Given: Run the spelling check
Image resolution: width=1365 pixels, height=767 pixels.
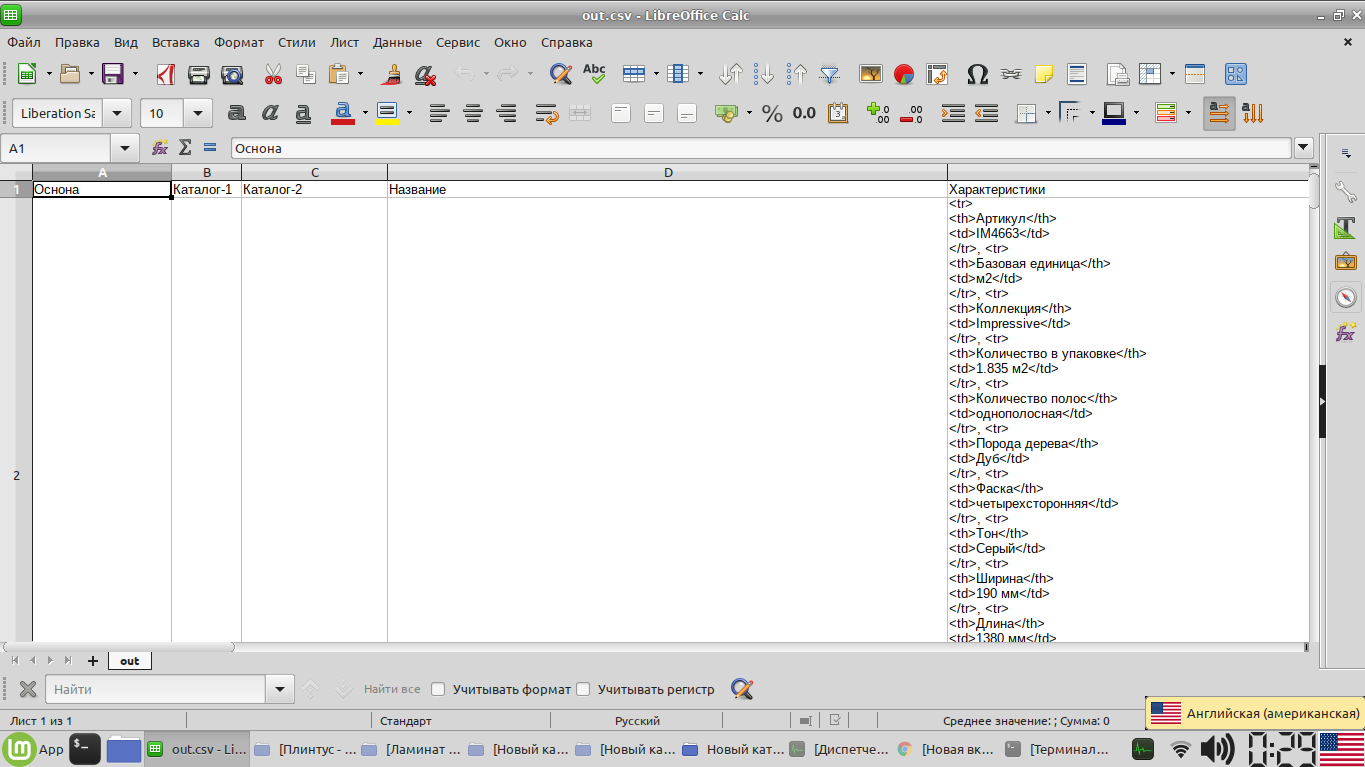Looking at the screenshot, I should click(x=594, y=74).
